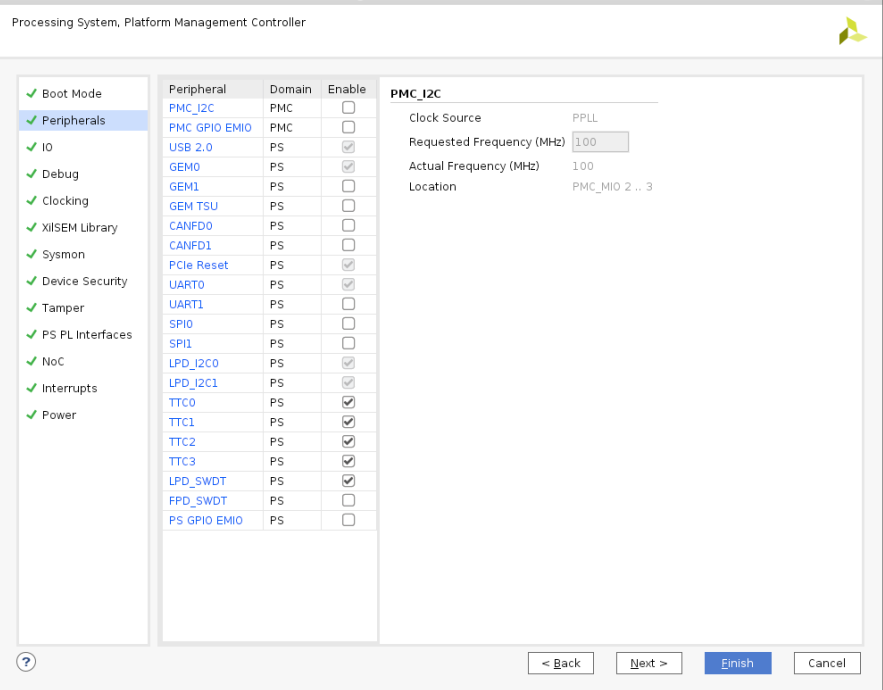Open the CANFD0 peripheral settings
Image resolution: width=883 pixels, height=690 pixels.
[190, 226]
